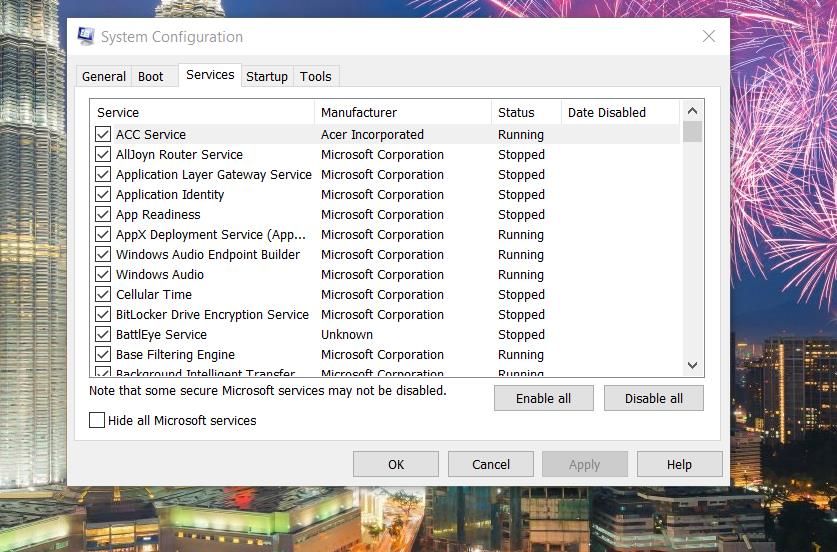The image size is (837, 552).
Task: Enable Hide all Microsoft services checkbox
Action: pos(97,421)
